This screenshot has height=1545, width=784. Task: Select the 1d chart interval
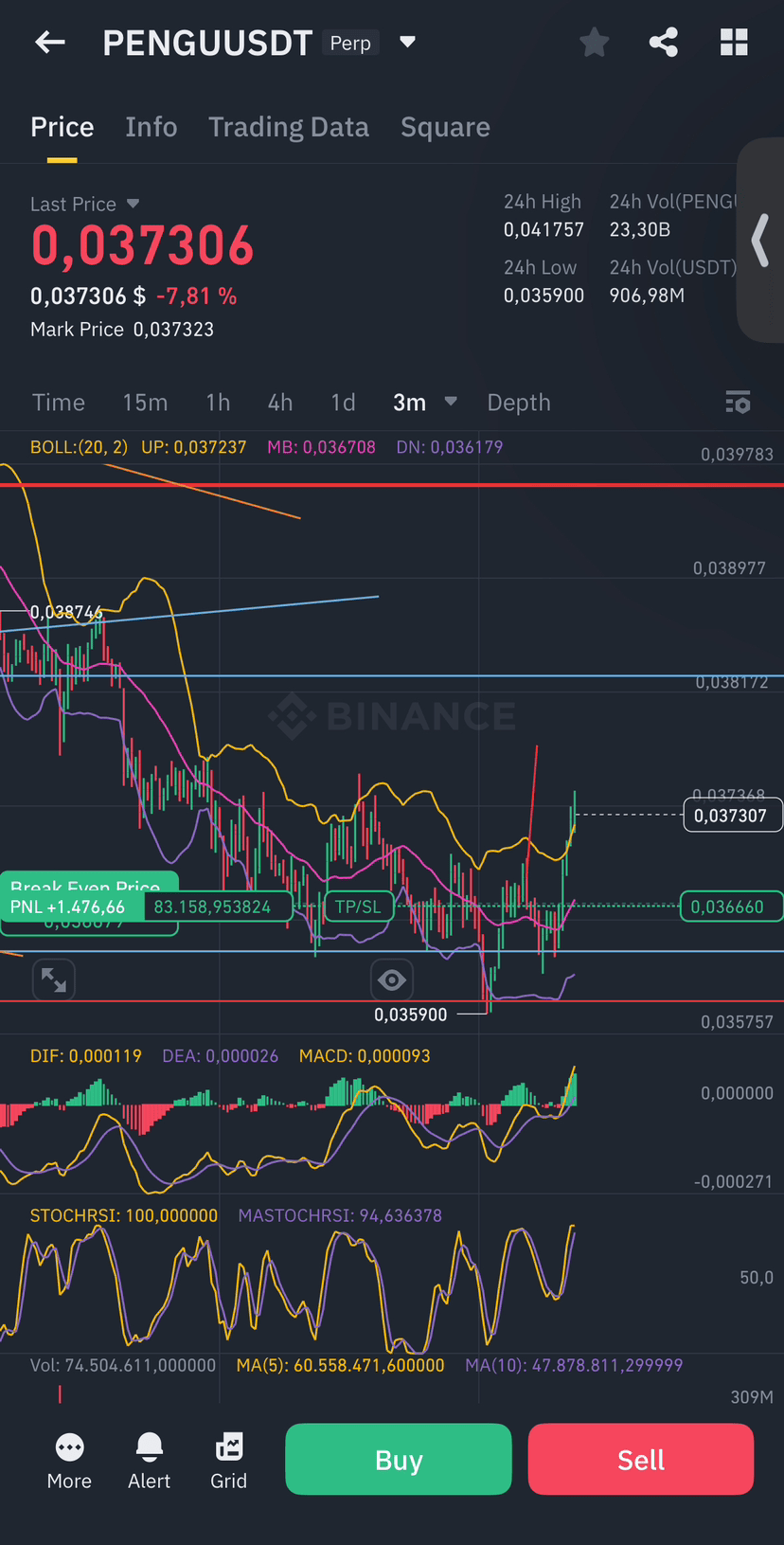(343, 403)
